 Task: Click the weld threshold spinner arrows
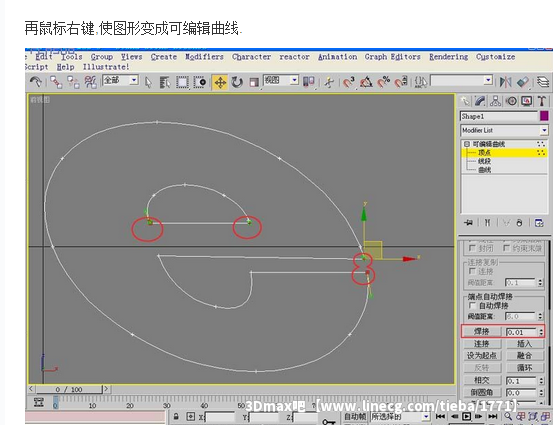(541, 332)
